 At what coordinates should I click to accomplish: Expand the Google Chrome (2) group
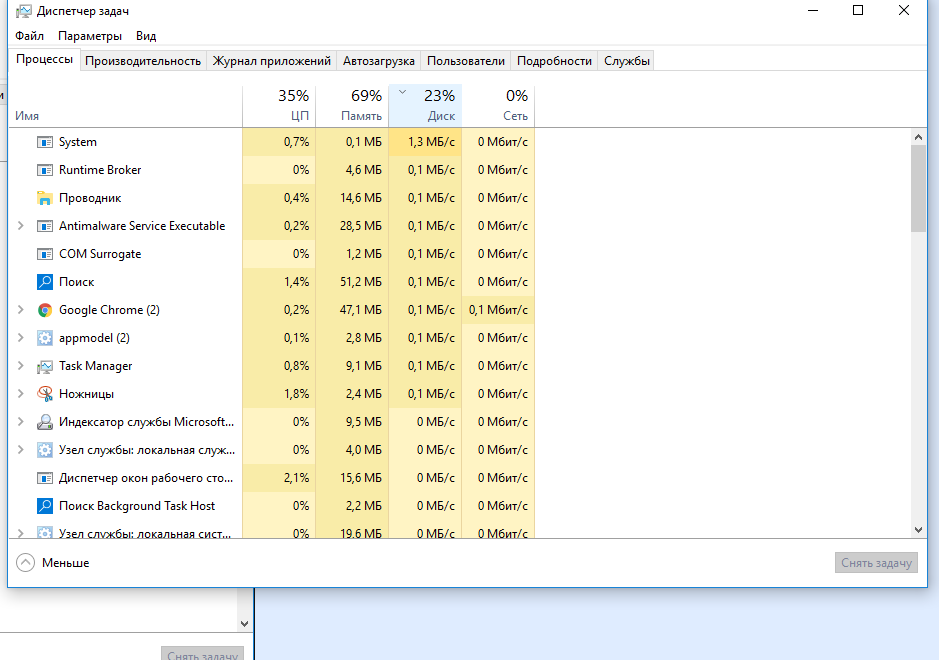(x=20, y=310)
